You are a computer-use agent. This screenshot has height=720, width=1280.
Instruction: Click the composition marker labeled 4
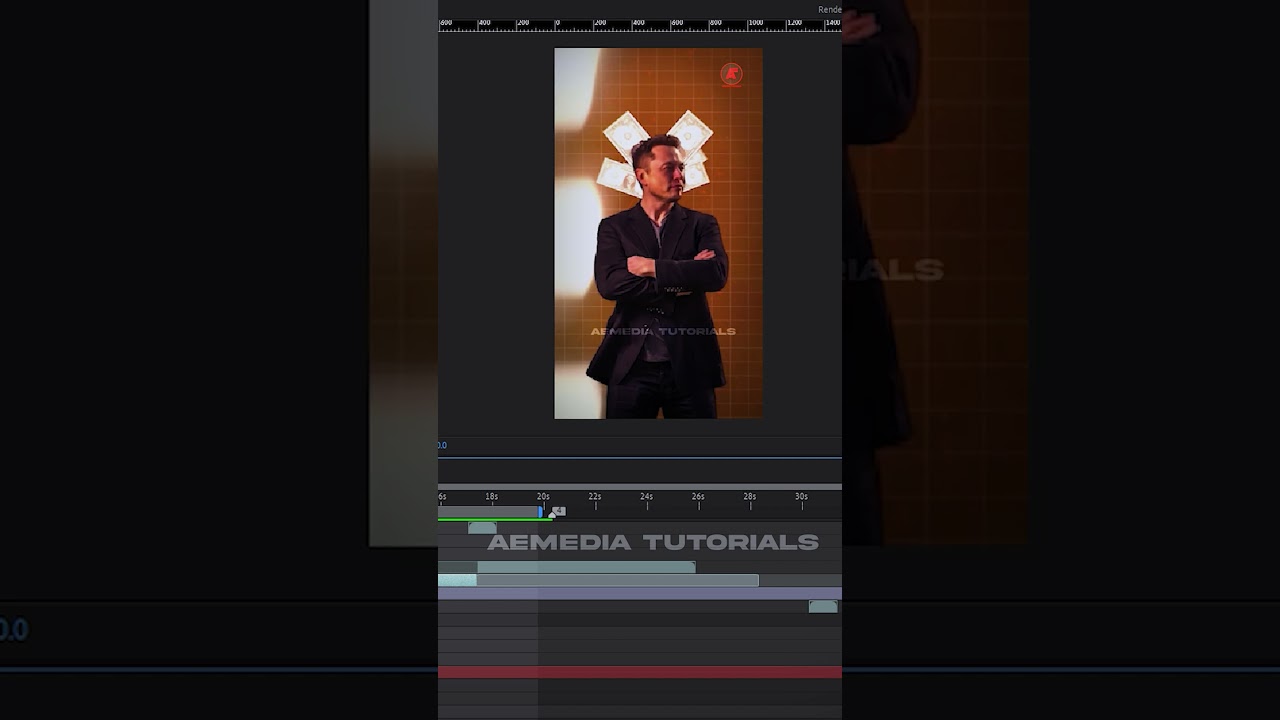point(559,511)
